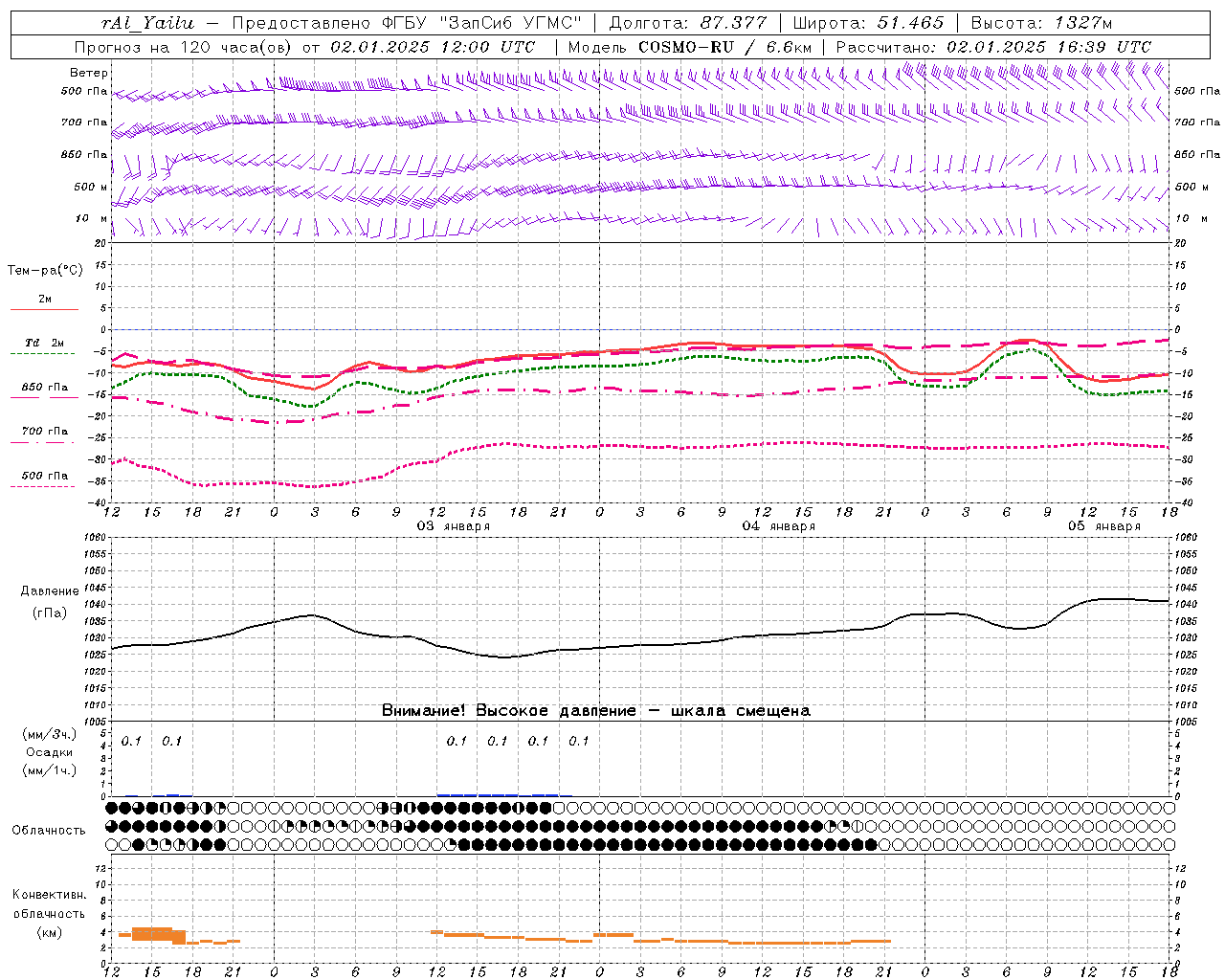1225x980 pixels.
Task: Select the Высота: 1327м header field
Action: [x=1042, y=23]
